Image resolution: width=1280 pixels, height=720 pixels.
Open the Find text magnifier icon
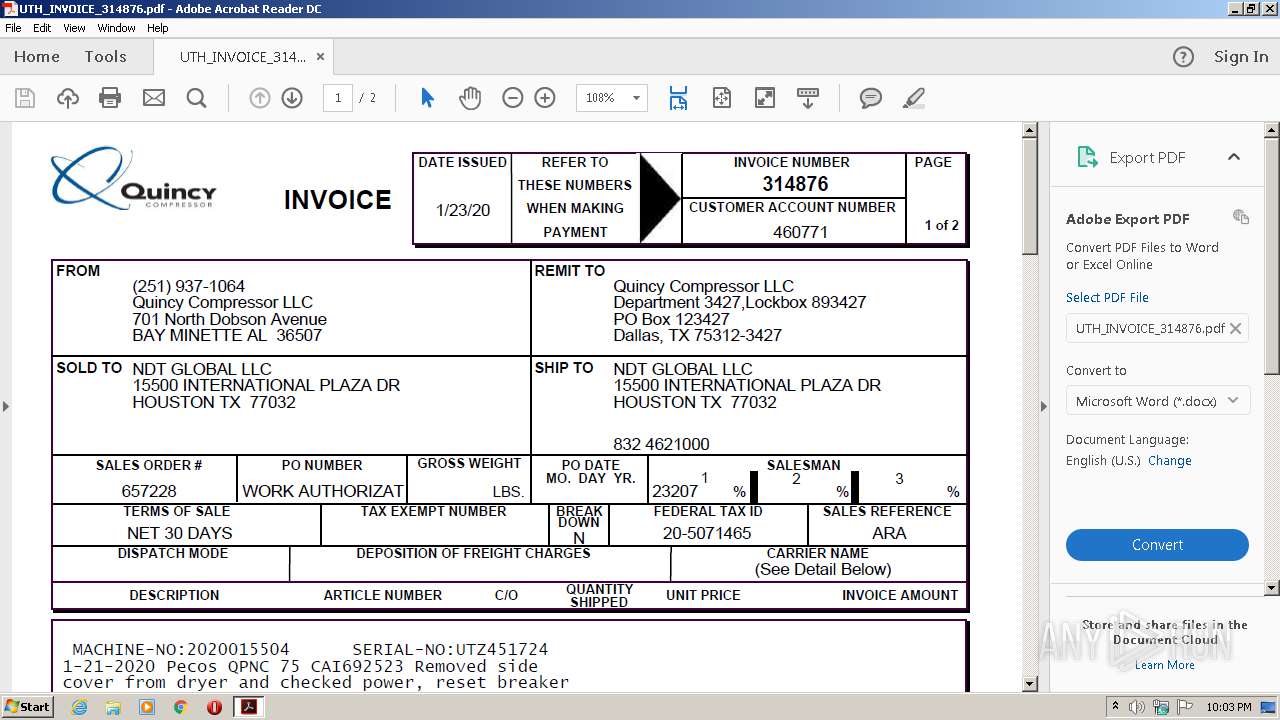(197, 98)
